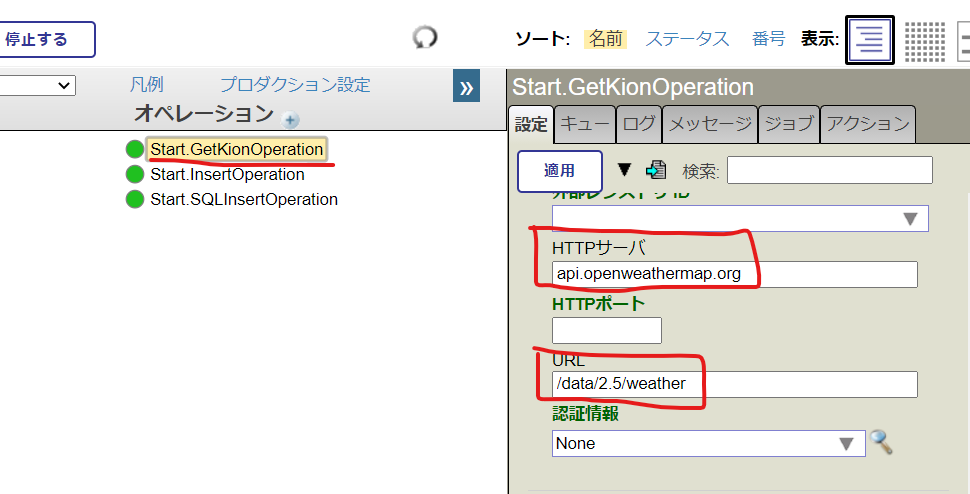
Task: Expand the black triangle next to 適用
Action: click(625, 169)
